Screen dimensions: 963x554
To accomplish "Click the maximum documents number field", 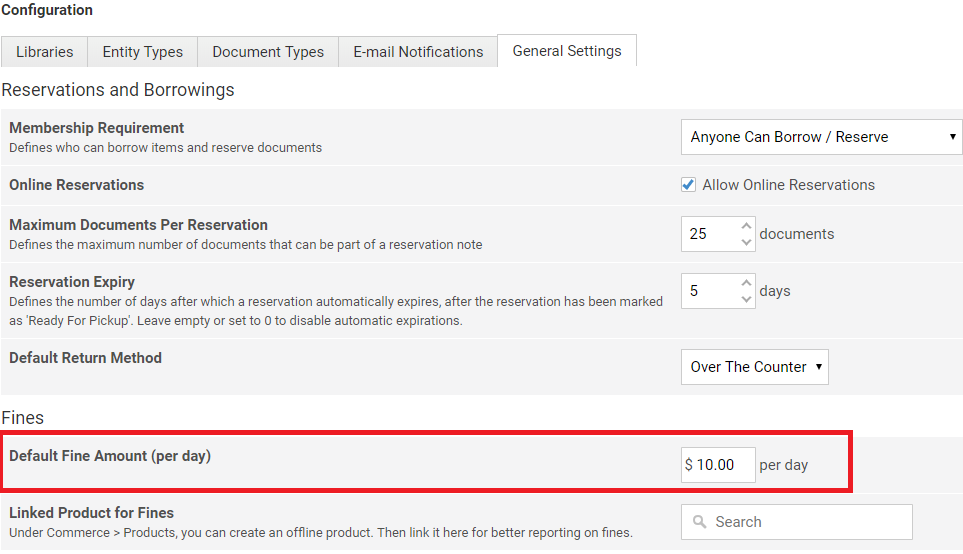I will (708, 234).
